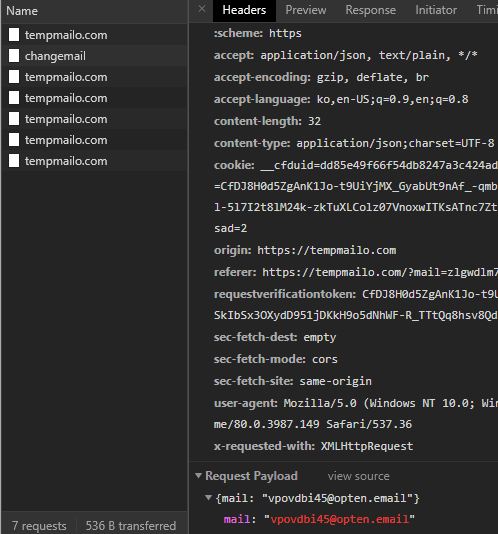Click file icon of fifth request row
498x534 pixels.
pos(14,119)
